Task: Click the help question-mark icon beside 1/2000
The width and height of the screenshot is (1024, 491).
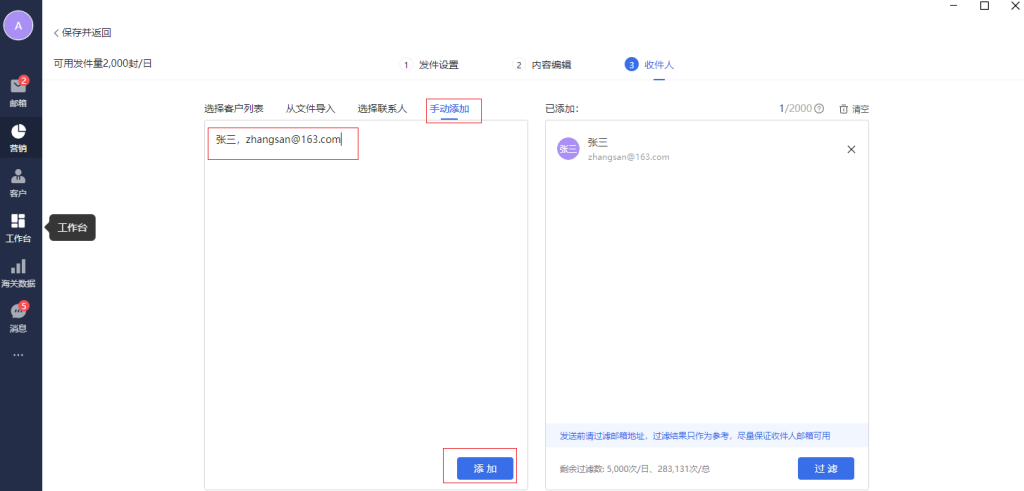Action: 819,108
